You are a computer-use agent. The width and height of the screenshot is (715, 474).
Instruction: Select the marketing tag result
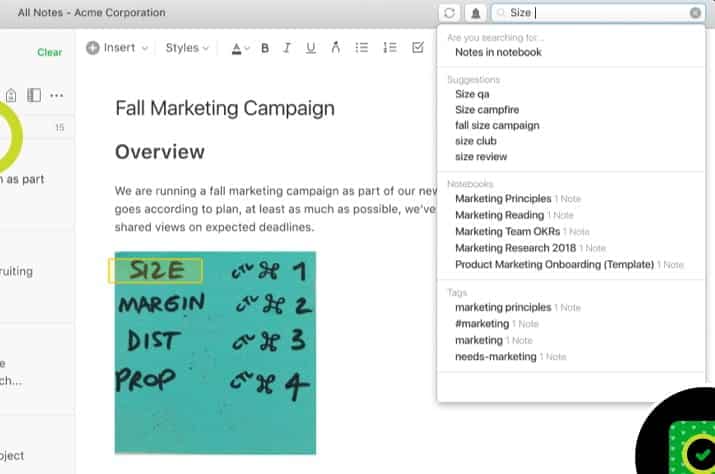493,340
